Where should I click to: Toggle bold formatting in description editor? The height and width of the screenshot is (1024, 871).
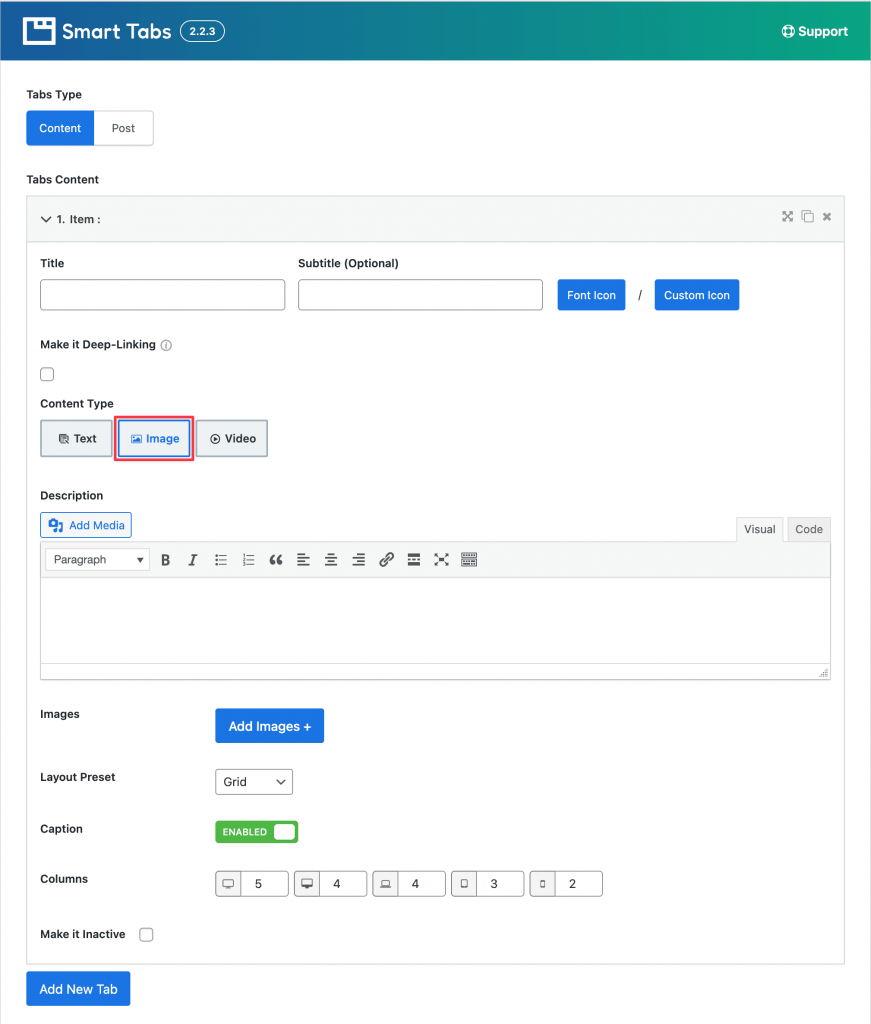tap(166, 560)
